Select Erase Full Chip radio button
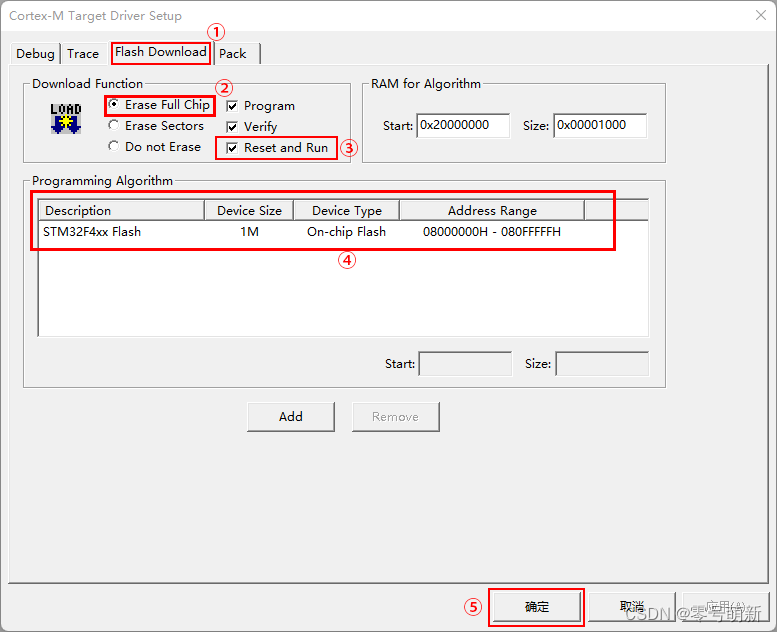Image resolution: width=777 pixels, height=632 pixels. (x=114, y=105)
